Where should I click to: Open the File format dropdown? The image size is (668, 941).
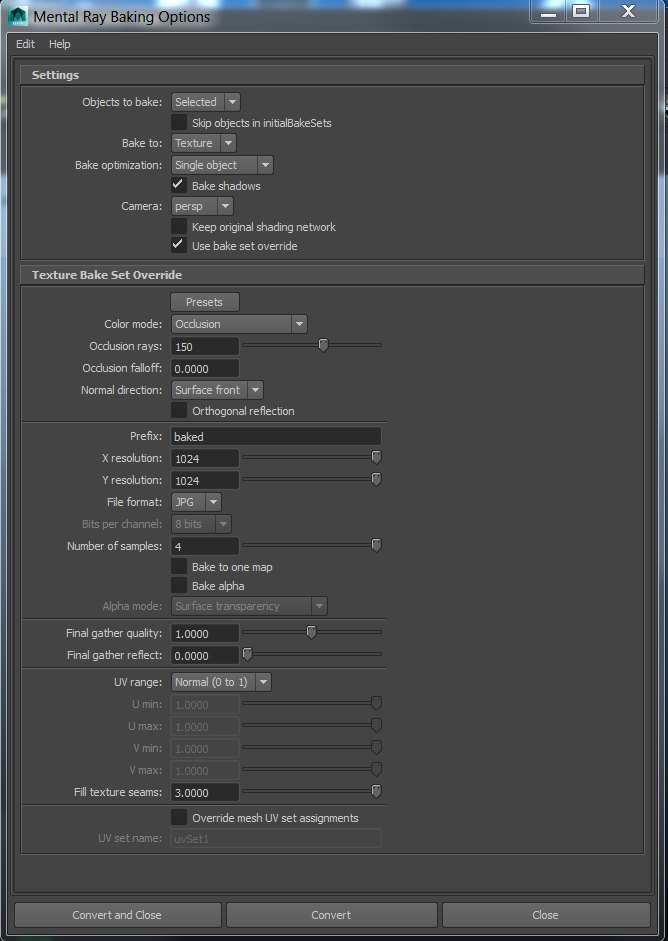[196, 502]
